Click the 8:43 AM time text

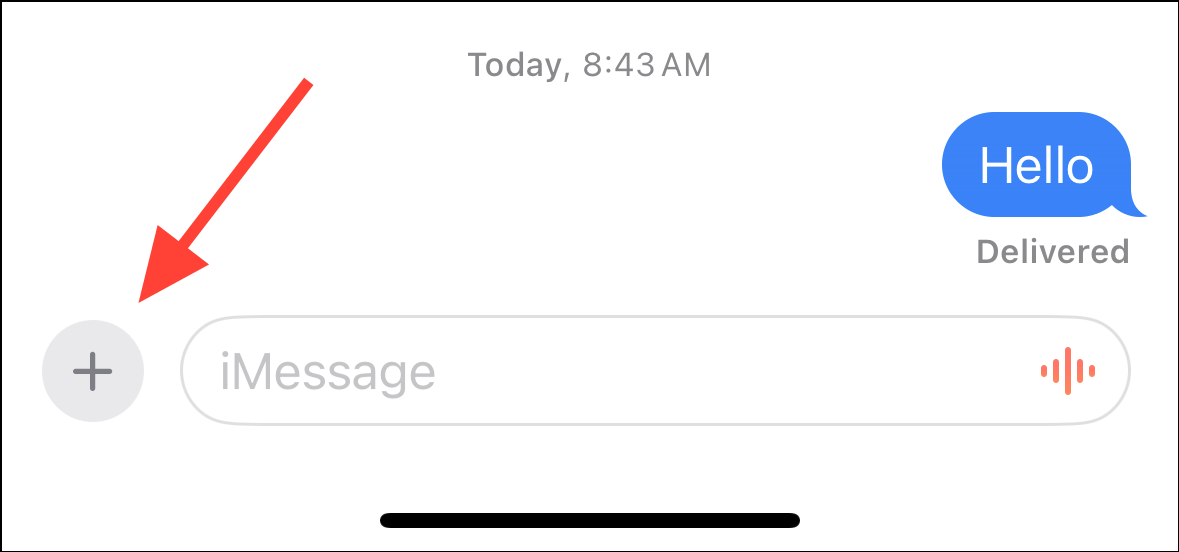[647, 65]
